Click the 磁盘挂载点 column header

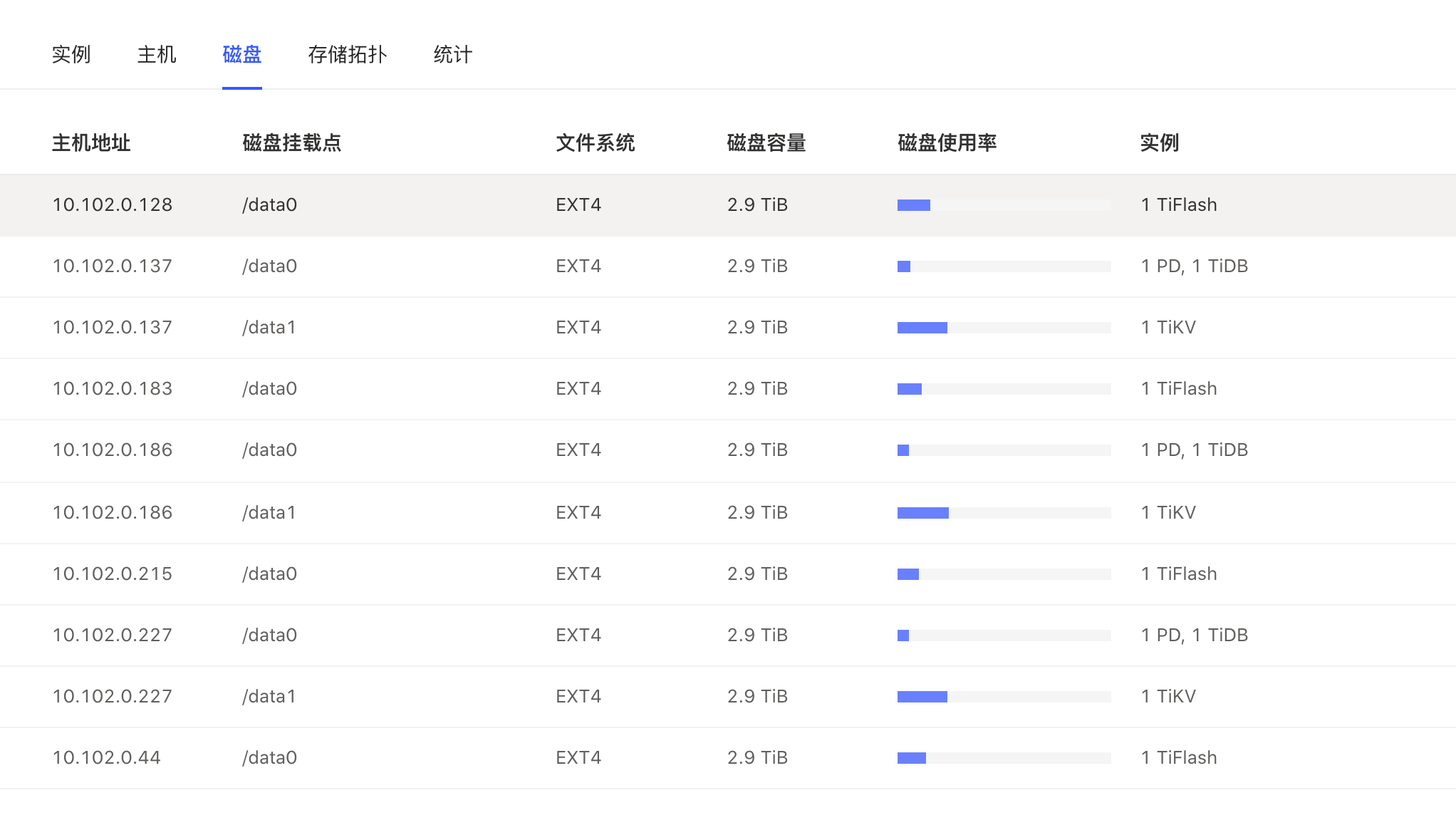point(292,142)
